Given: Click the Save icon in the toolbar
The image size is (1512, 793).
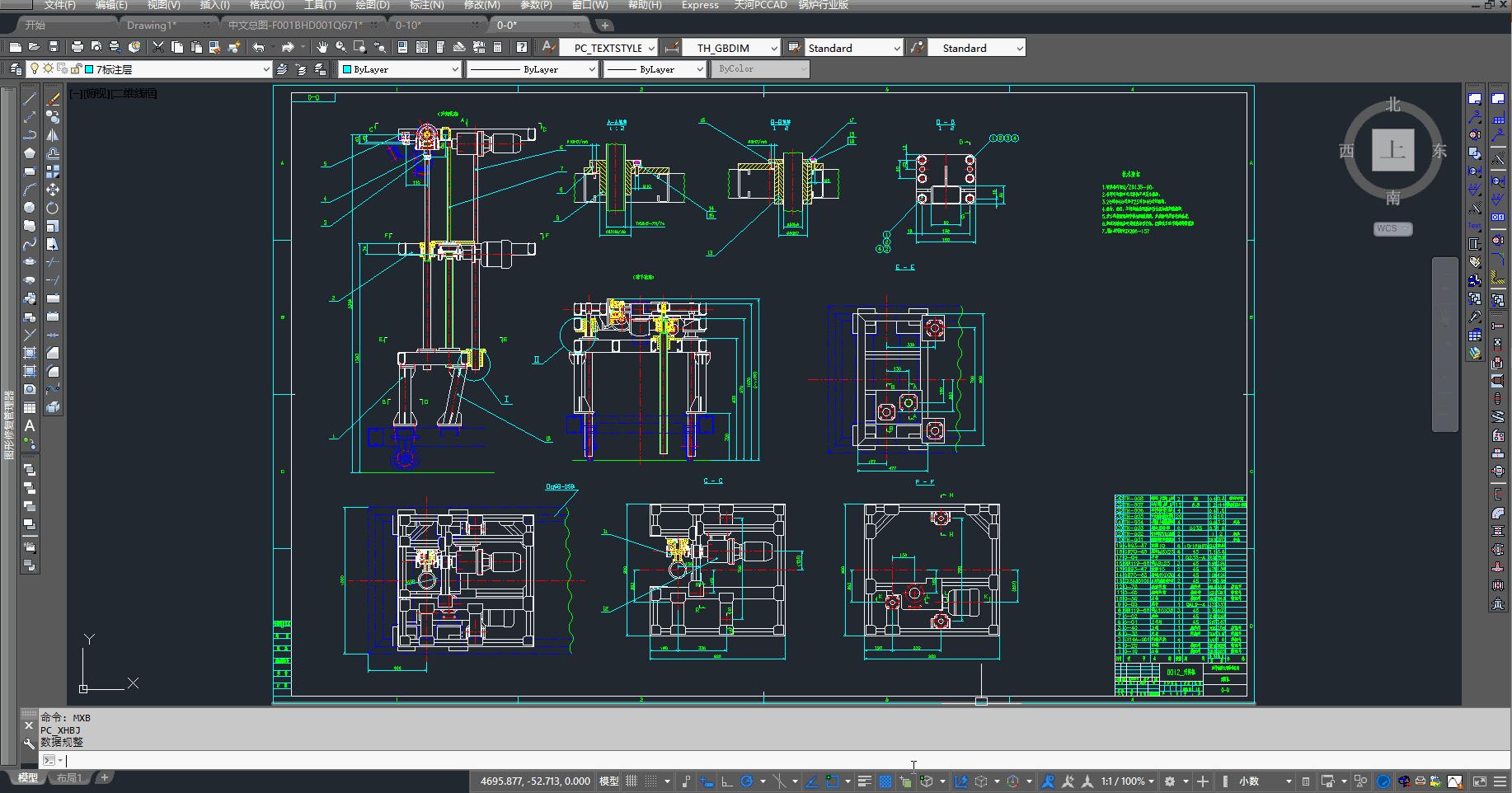Looking at the screenshot, I should coord(54,47).
